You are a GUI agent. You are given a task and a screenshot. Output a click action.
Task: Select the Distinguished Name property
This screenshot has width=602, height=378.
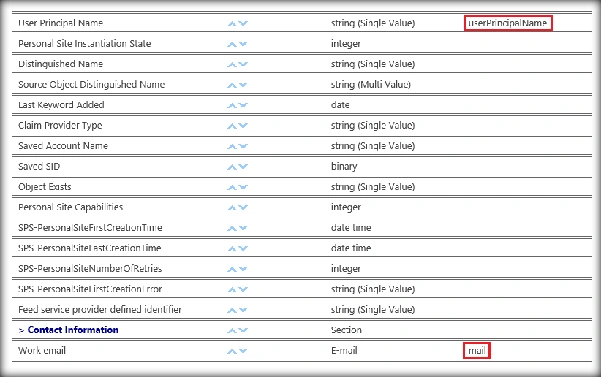click(60, 64)
